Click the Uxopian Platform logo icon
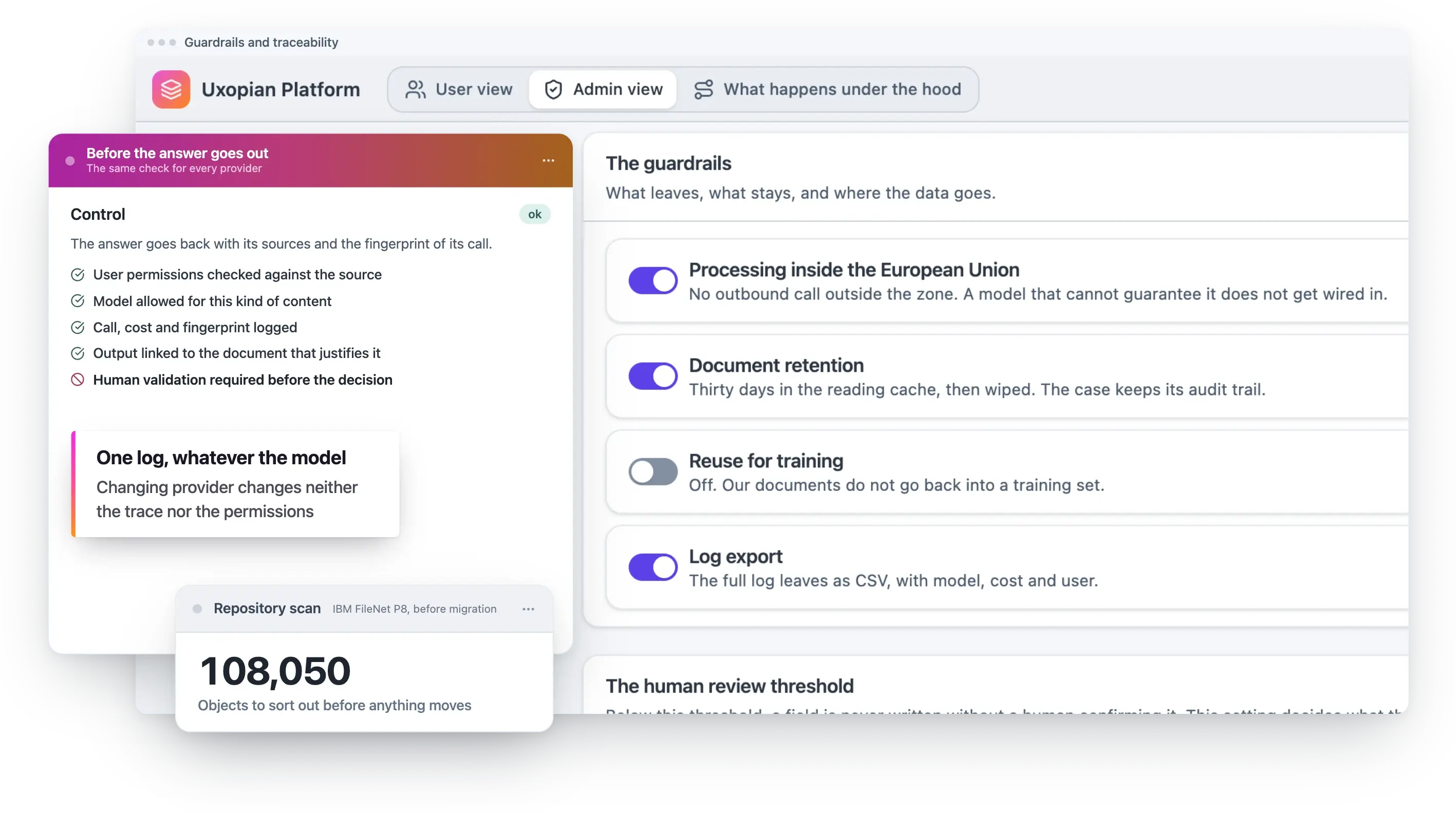The height and width of the screenshot is (813, 1456). (171, 89)
